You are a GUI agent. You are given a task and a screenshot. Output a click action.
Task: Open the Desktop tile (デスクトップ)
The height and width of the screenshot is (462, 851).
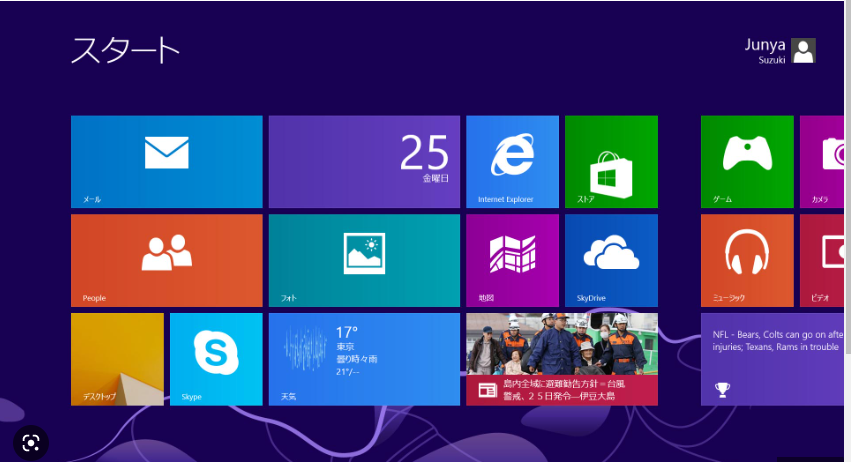pyautogui.click(x=117, y=359)
